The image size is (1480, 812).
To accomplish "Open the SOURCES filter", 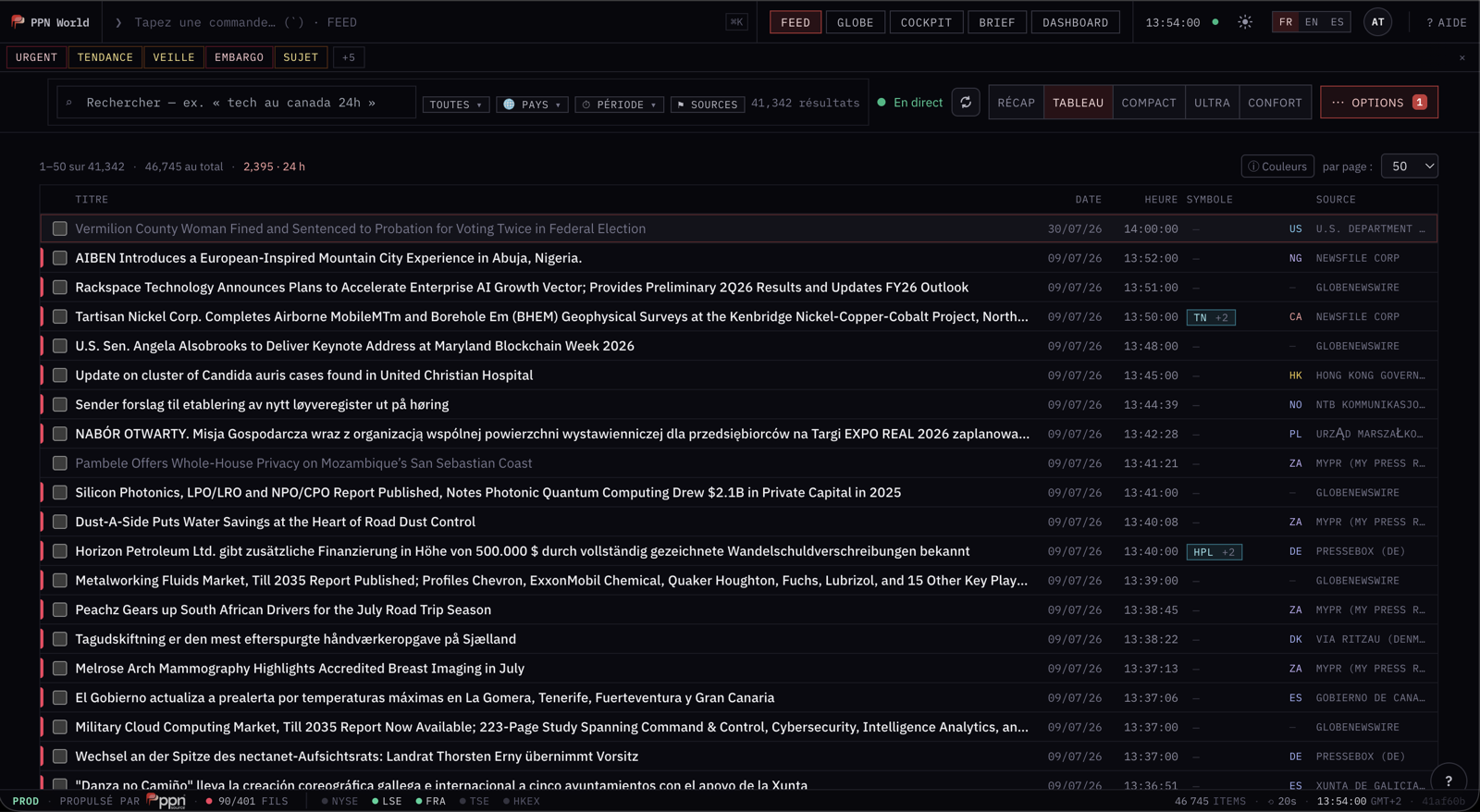I will point(708,105).
